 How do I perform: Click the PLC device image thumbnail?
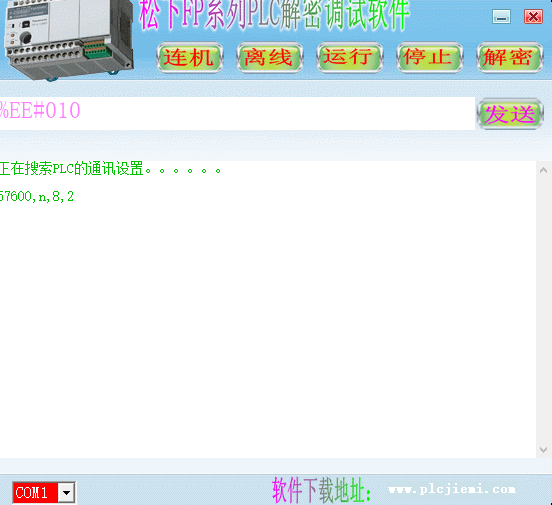tap(69, 39)
